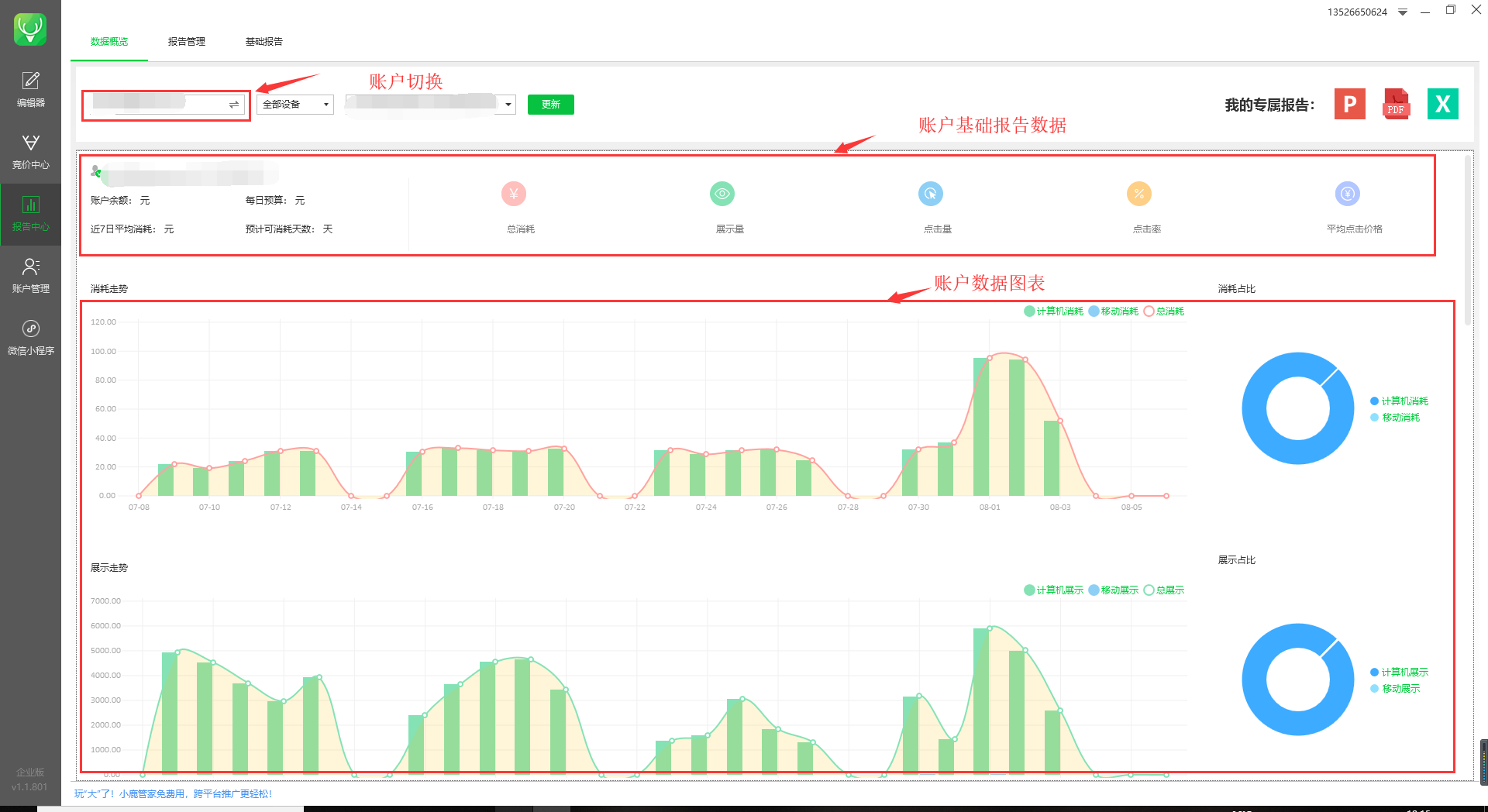Click the 企业版 version label
Viewport: 1488px width, 812px height.
coord(30,772)
